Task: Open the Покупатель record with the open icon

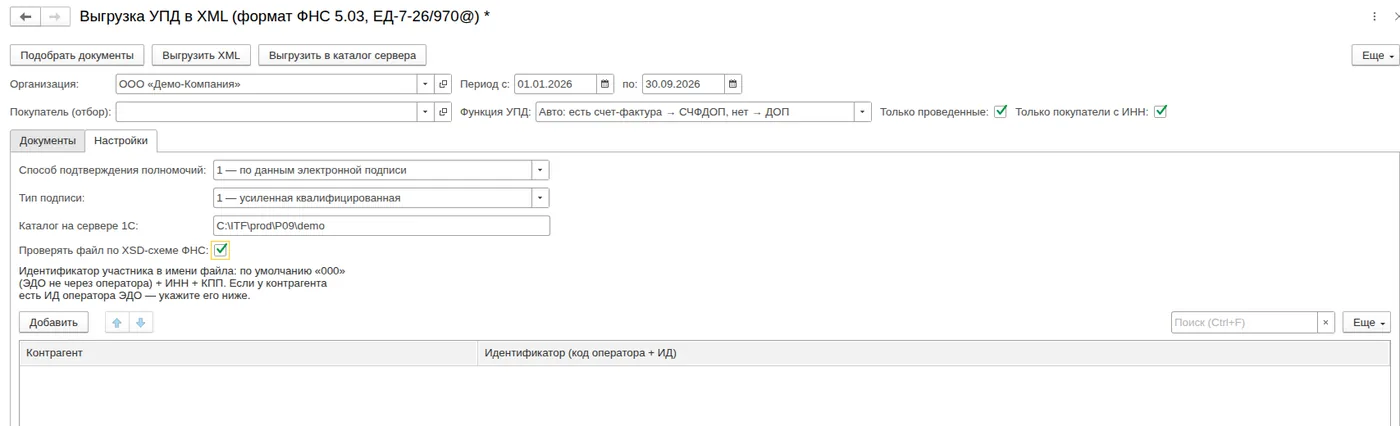Action: pos(444,112)
